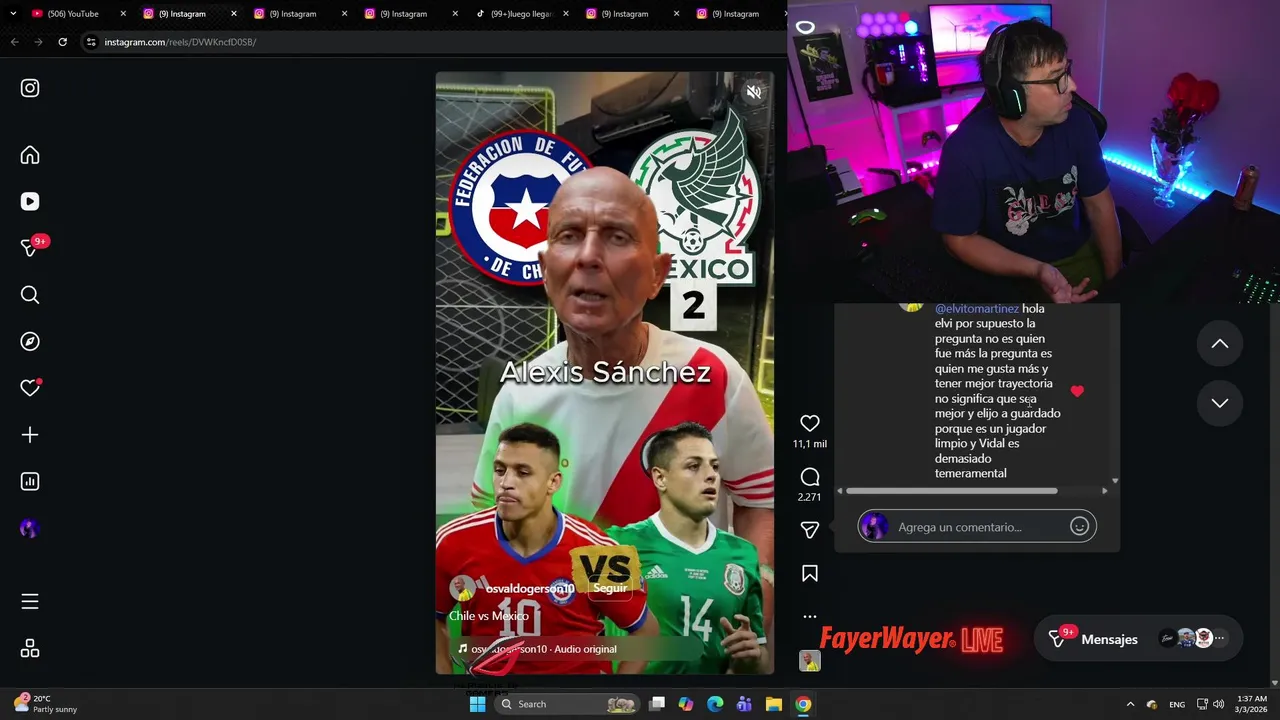This screenshot has height=720, width=1280.
Task: Open the Reels section in the sidebar
Action: pos(30,201)
